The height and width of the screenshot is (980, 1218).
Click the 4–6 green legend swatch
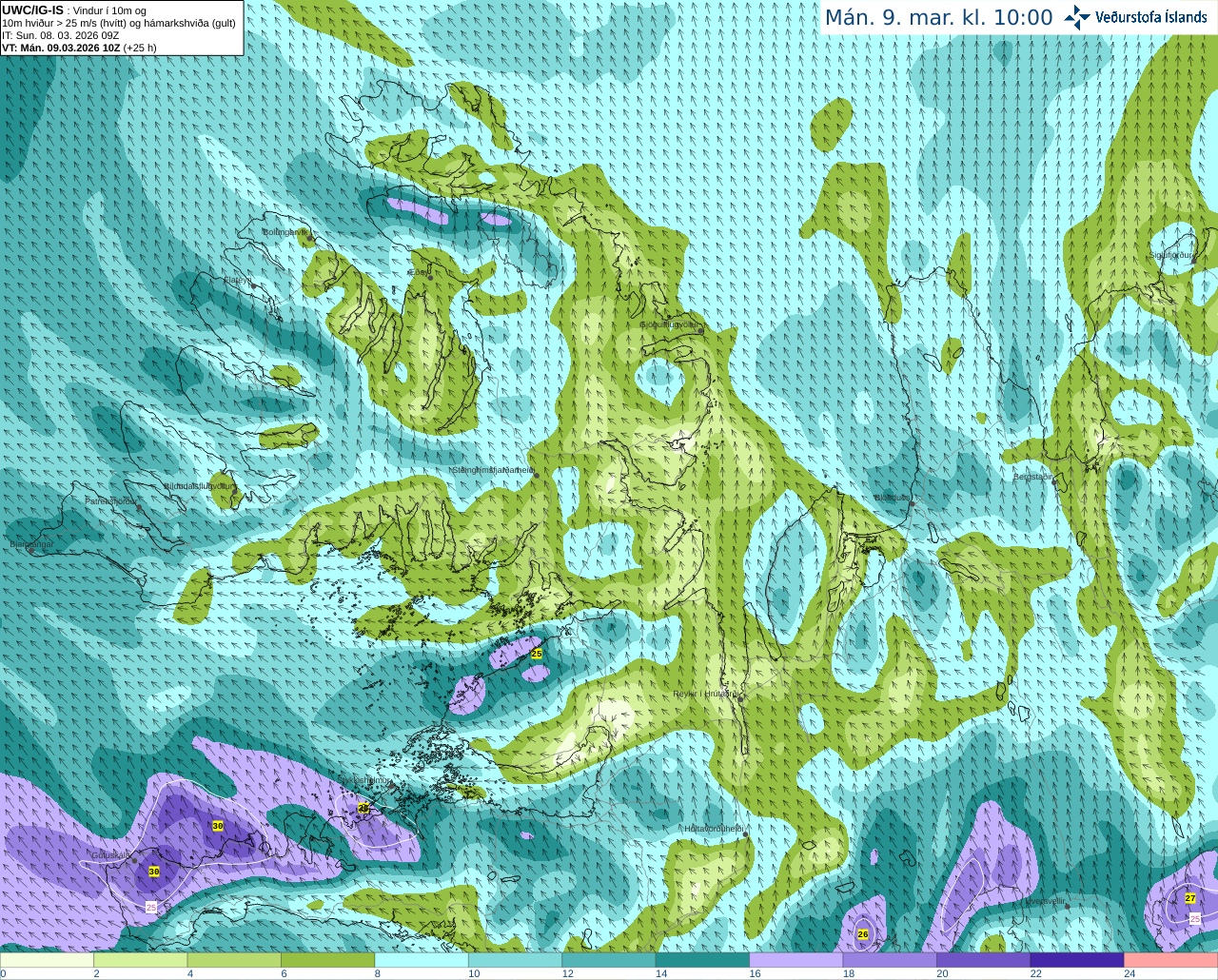click(x=234, y=960)
